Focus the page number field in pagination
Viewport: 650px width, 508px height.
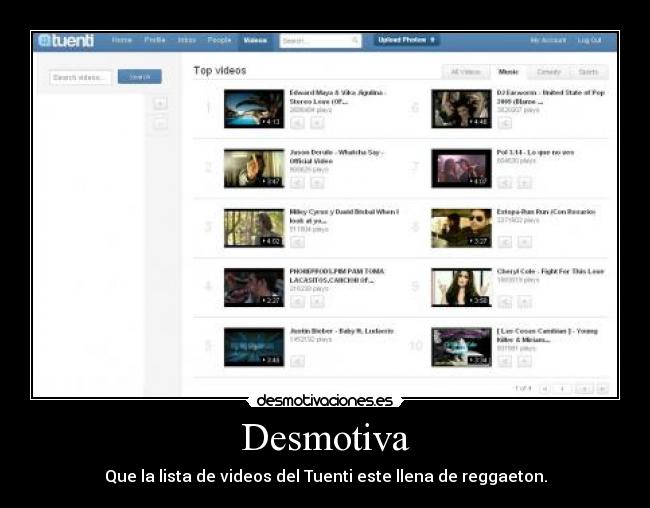tap(563, 389)
